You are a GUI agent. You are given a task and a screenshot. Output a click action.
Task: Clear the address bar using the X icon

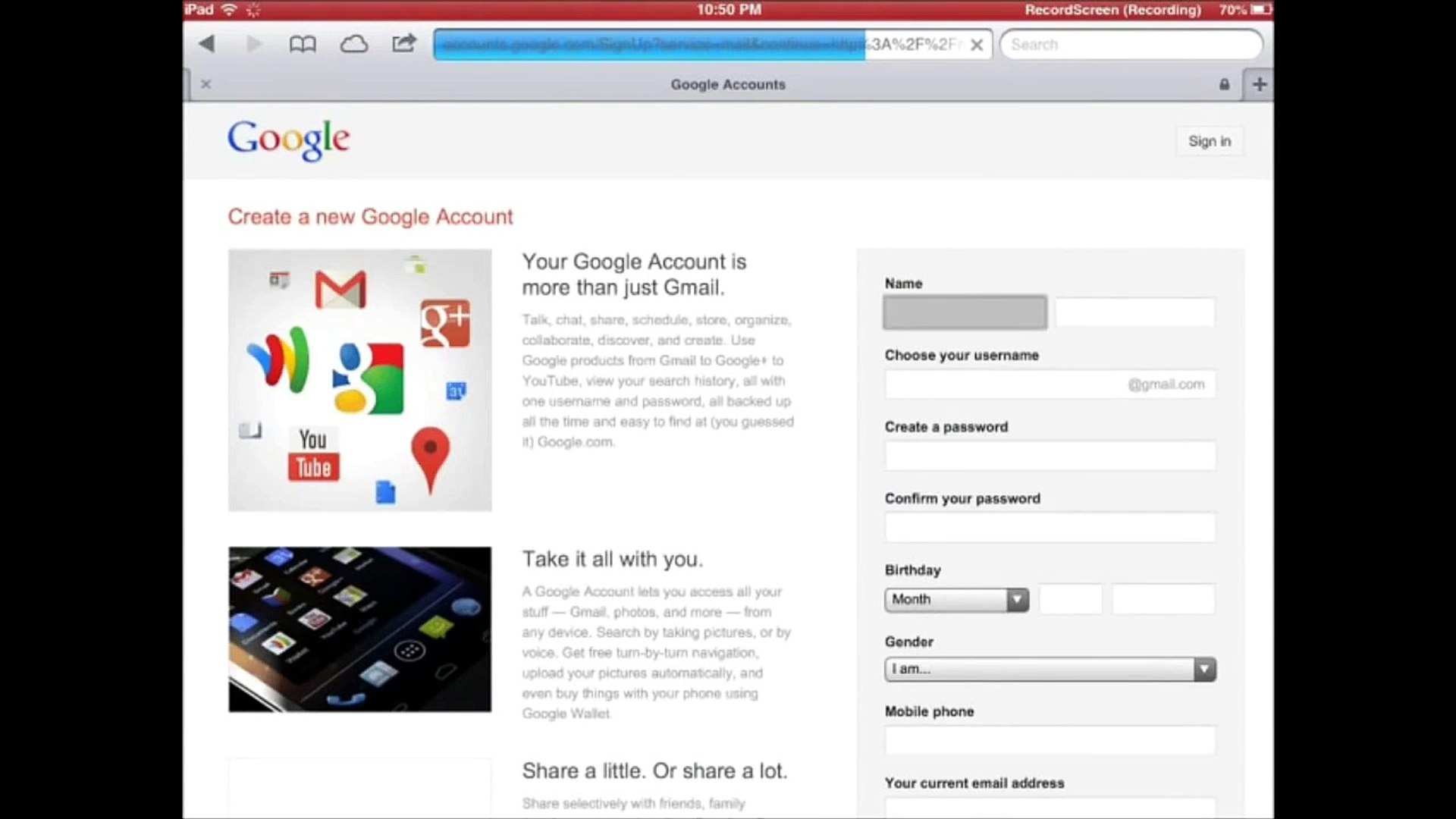(x=977, y=45)
